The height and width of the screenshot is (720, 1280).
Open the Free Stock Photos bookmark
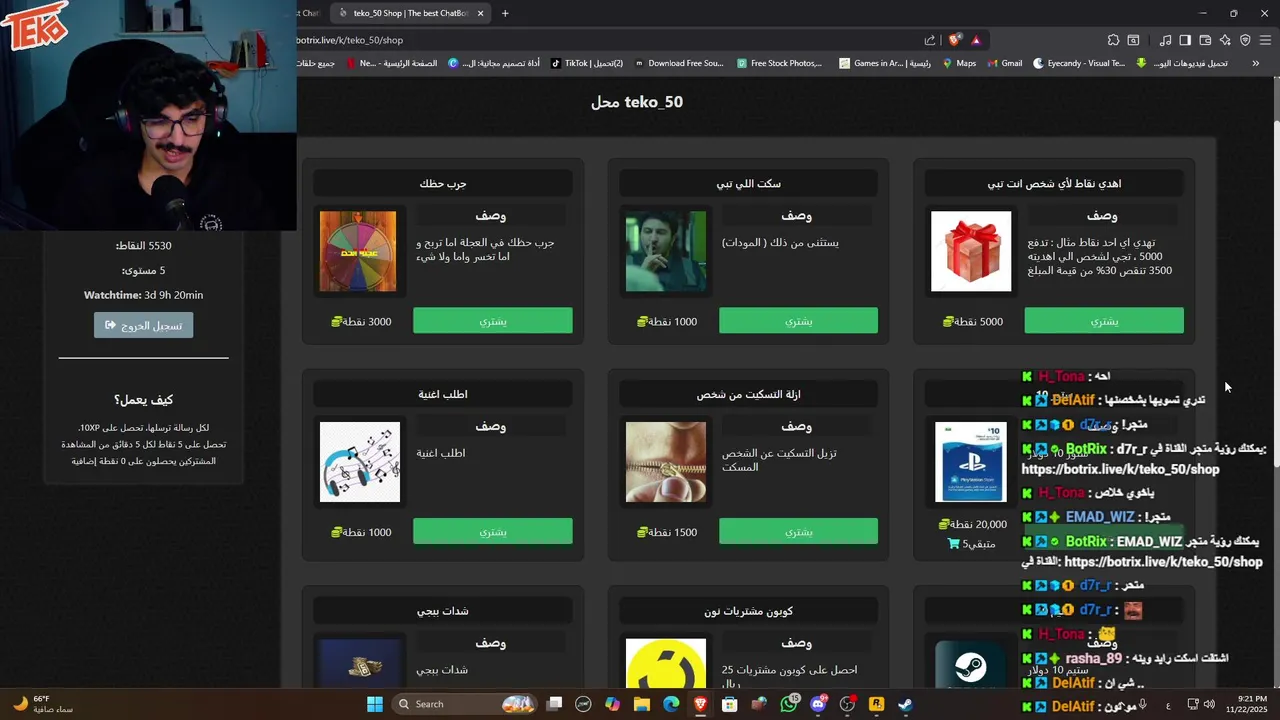(x=780, y=63)
